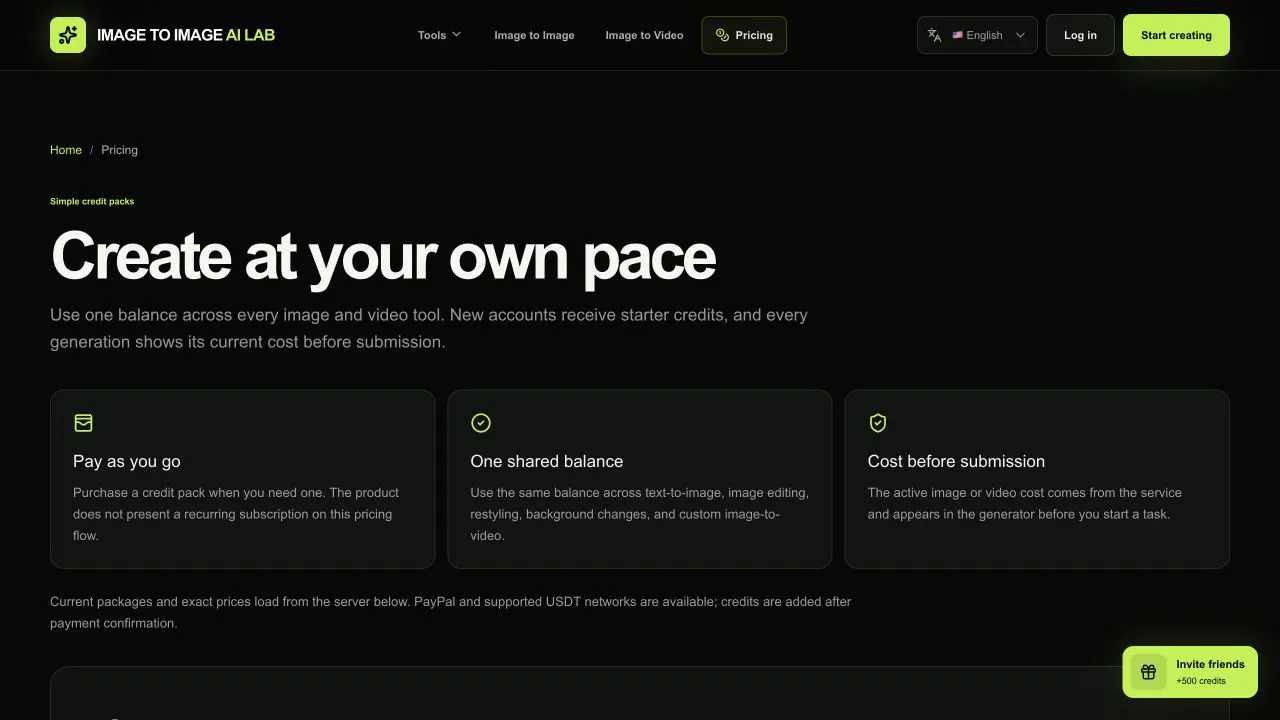Open the Image to Image page
Viewport: 1280px width, 720px height.
534,35
